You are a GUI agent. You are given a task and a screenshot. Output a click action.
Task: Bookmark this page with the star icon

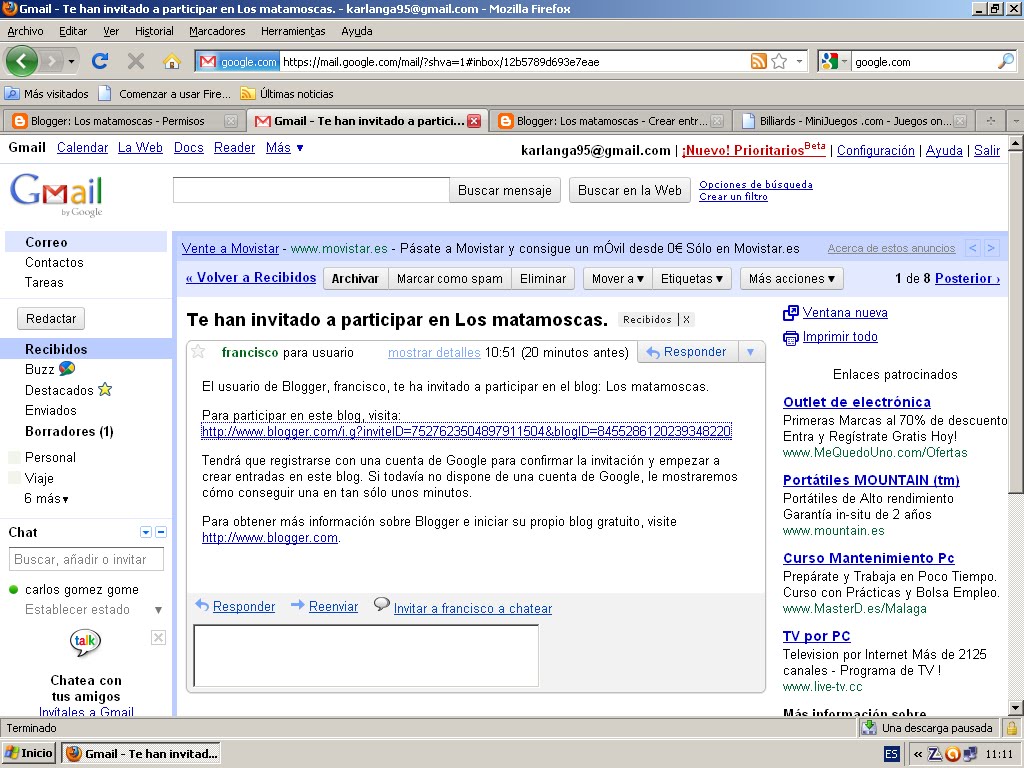[x=779, y=61]
